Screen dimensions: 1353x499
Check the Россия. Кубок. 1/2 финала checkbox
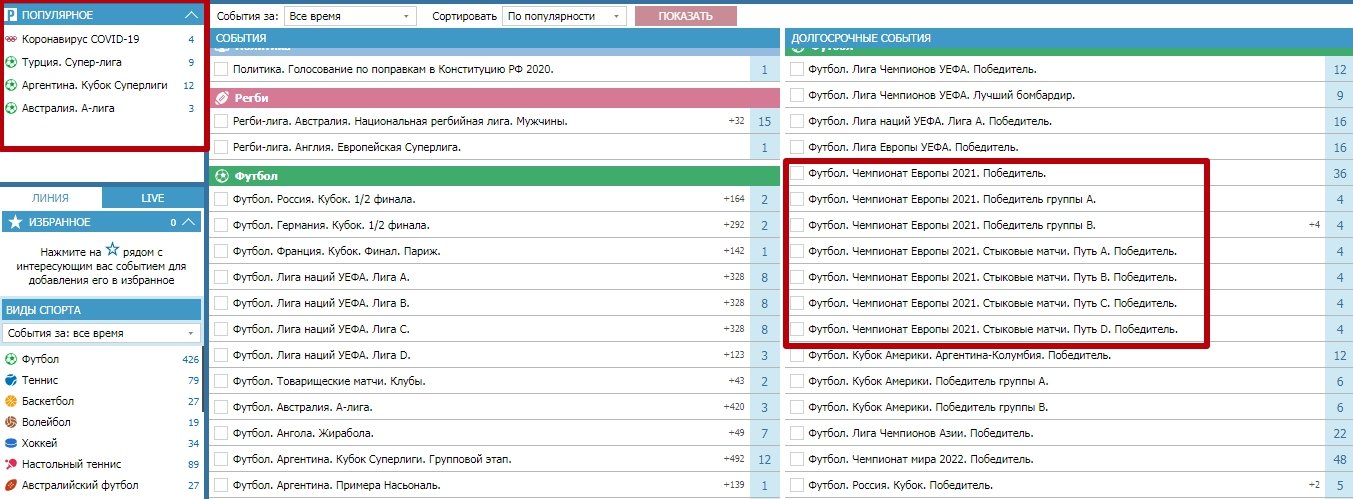(x=221, y=199)
